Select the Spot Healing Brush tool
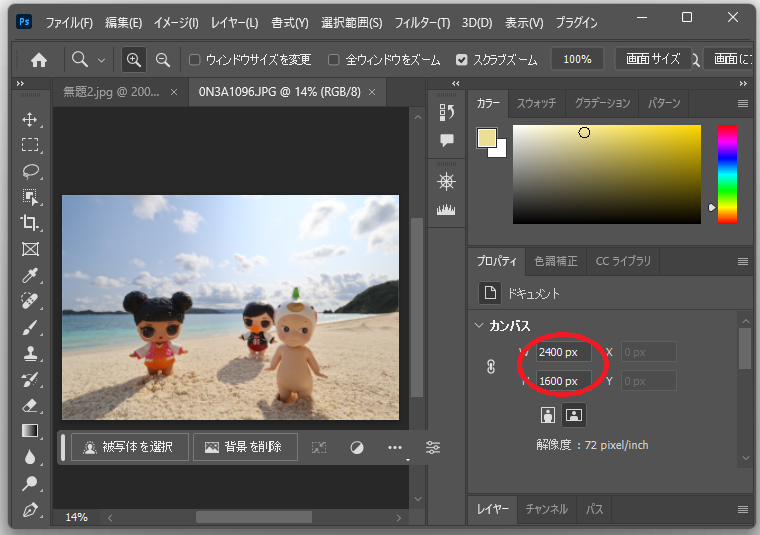 point(30,301)
